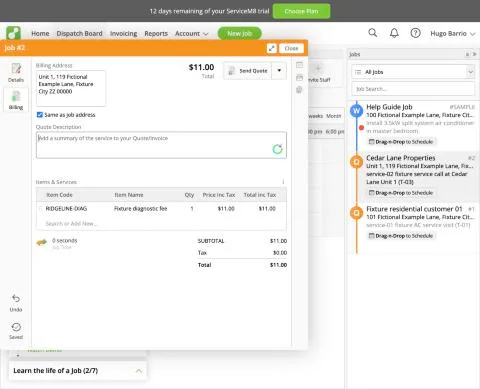Click the row handle beside RIDGELINE-DIAG
Viewport: 480px width, 389px height.
click(x=41, y=209)
